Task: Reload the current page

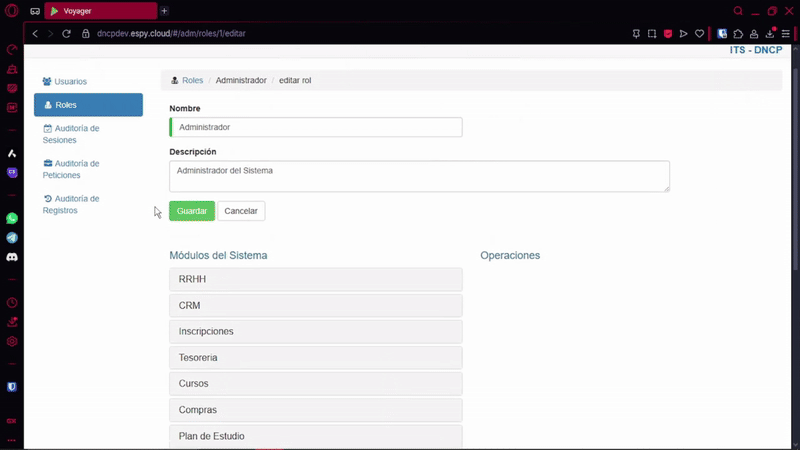Action: (67, 33)
